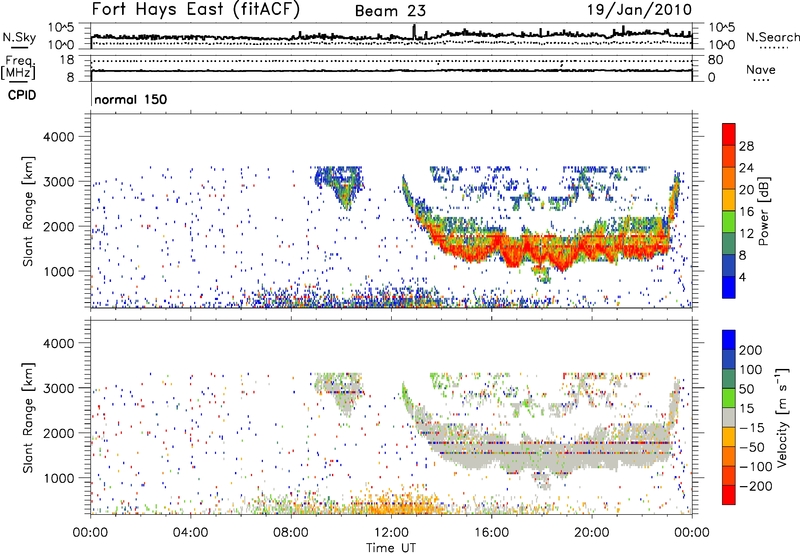This screenshot has height=554, width=800.
Task: Click the '04:00' time axis label
Action: 191,533
